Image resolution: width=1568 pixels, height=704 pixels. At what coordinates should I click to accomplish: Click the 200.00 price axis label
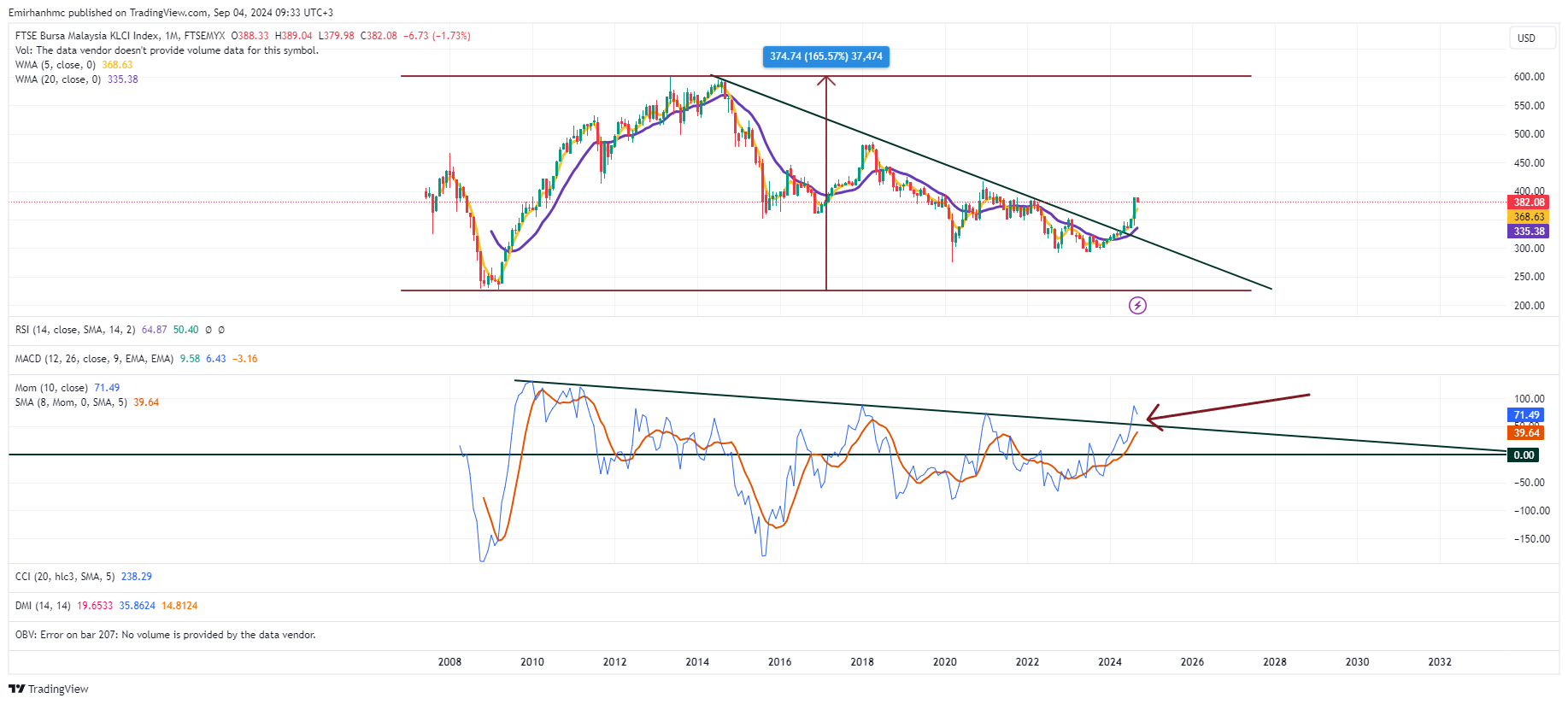(1529, 306)
